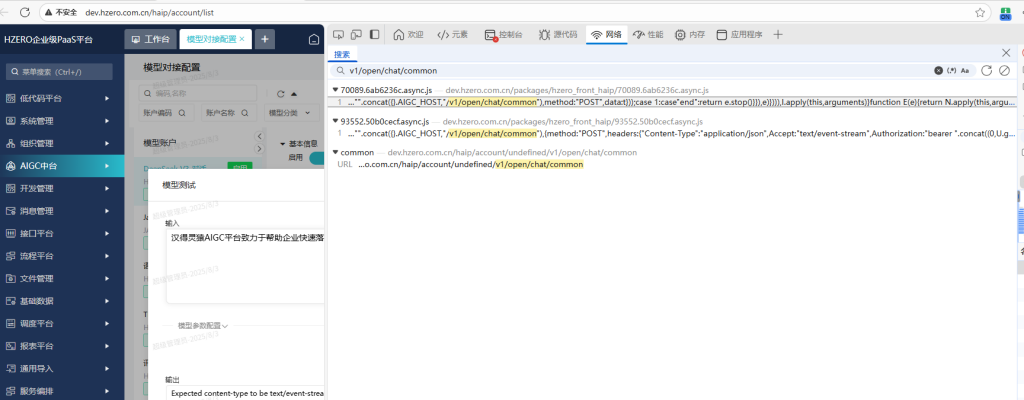This screenshot has width=1024, height=400.
Task: Refresh the DevTools search results
Action: [987, 71]
